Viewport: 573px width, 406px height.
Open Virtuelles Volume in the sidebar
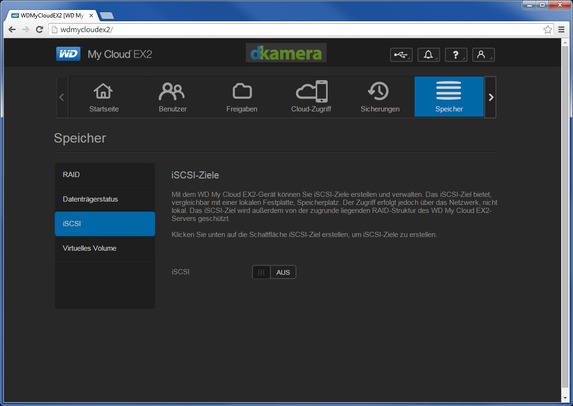105,248
